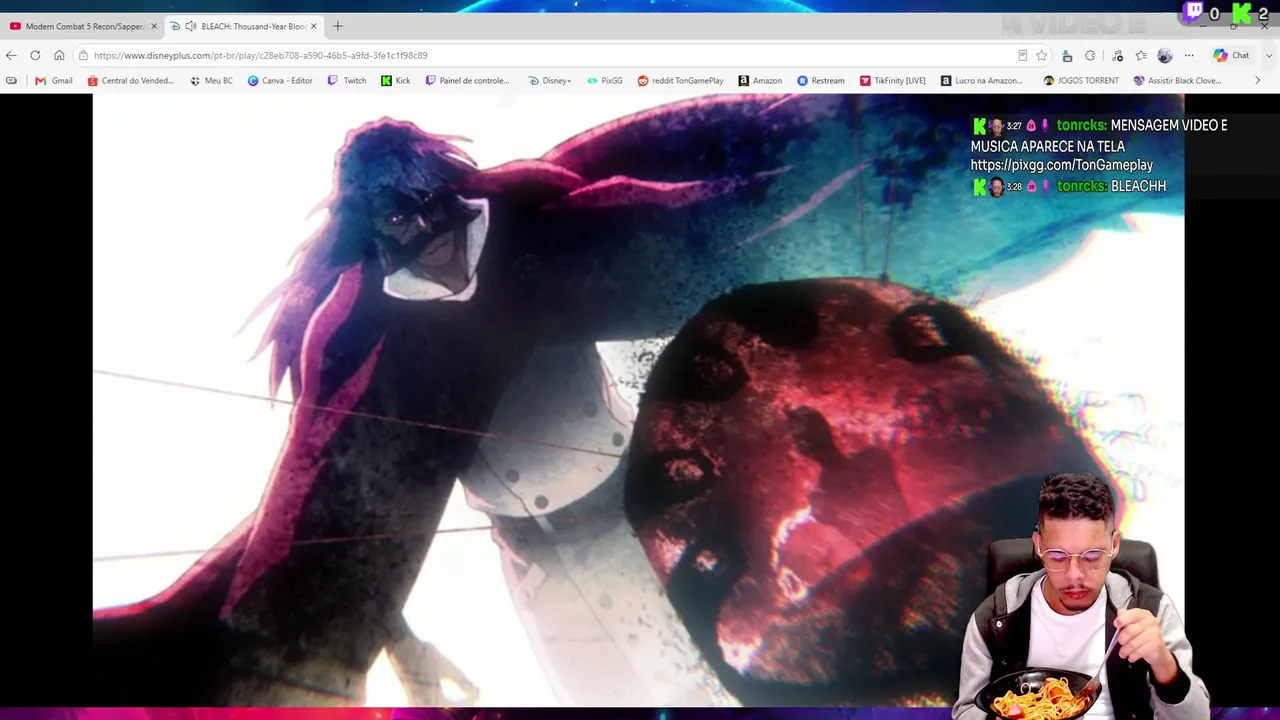
Task: Open TikFinity [LIVE] bookmark
Action: [893, 80]
